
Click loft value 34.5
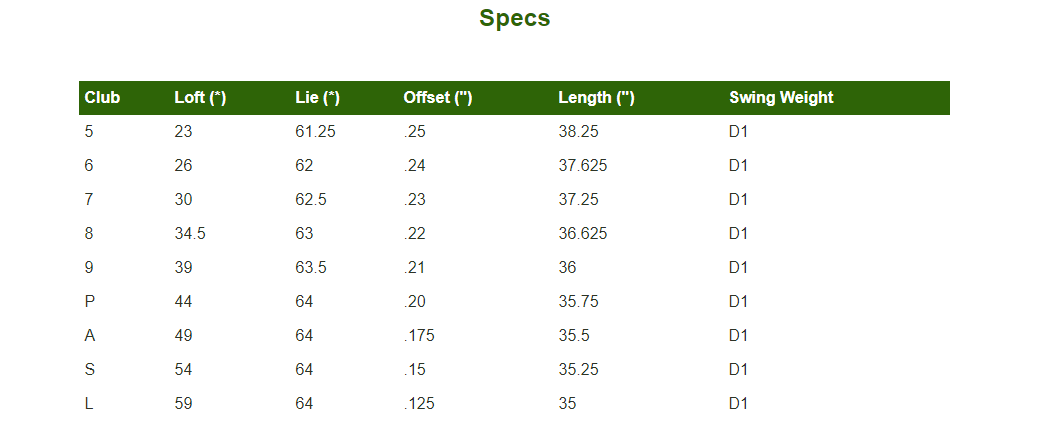click(190, 233)
